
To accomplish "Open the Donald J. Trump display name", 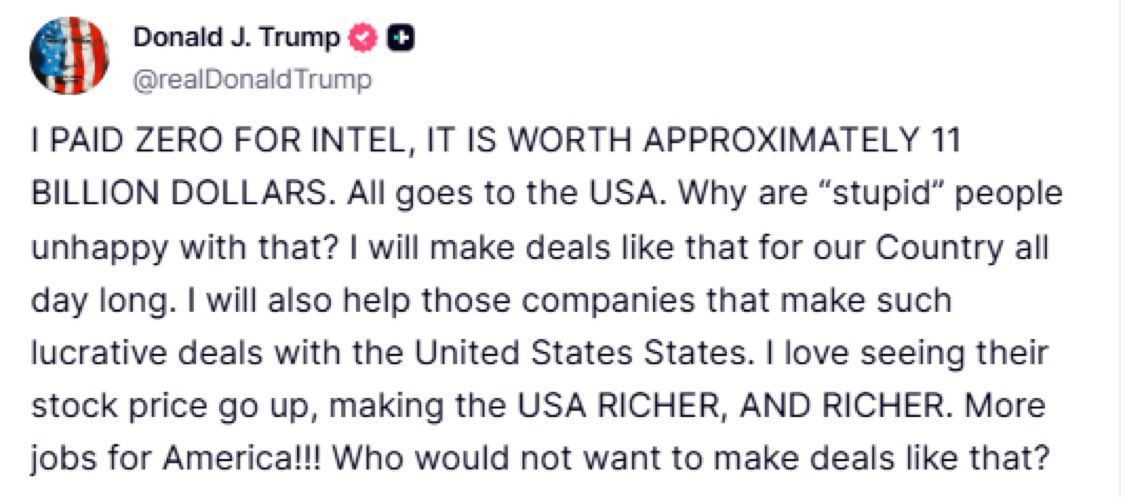I will (238, 38).
